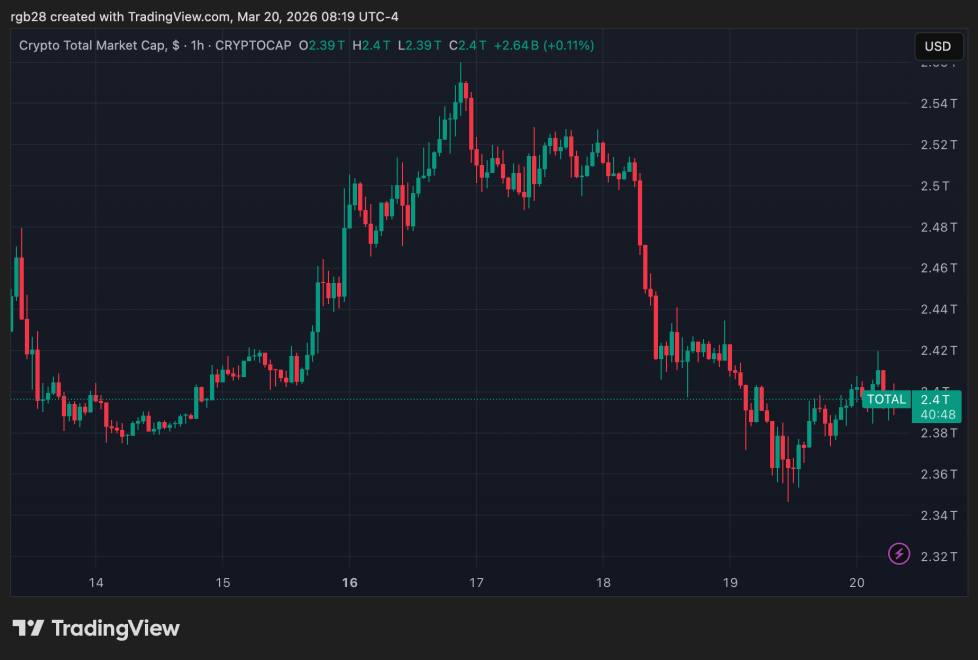Click the +2.64 B (+0.11%) change value

(x=544, y=46)
